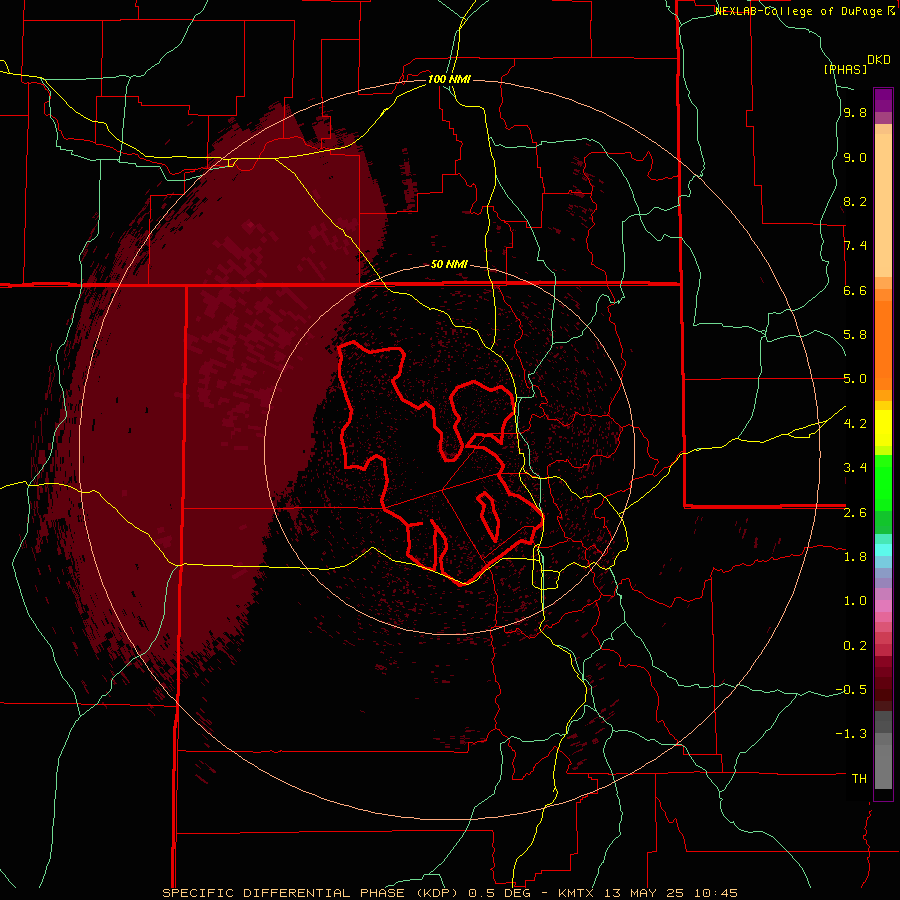
Task: Click the [PHAS] unit label
Action: coord(845,69)
